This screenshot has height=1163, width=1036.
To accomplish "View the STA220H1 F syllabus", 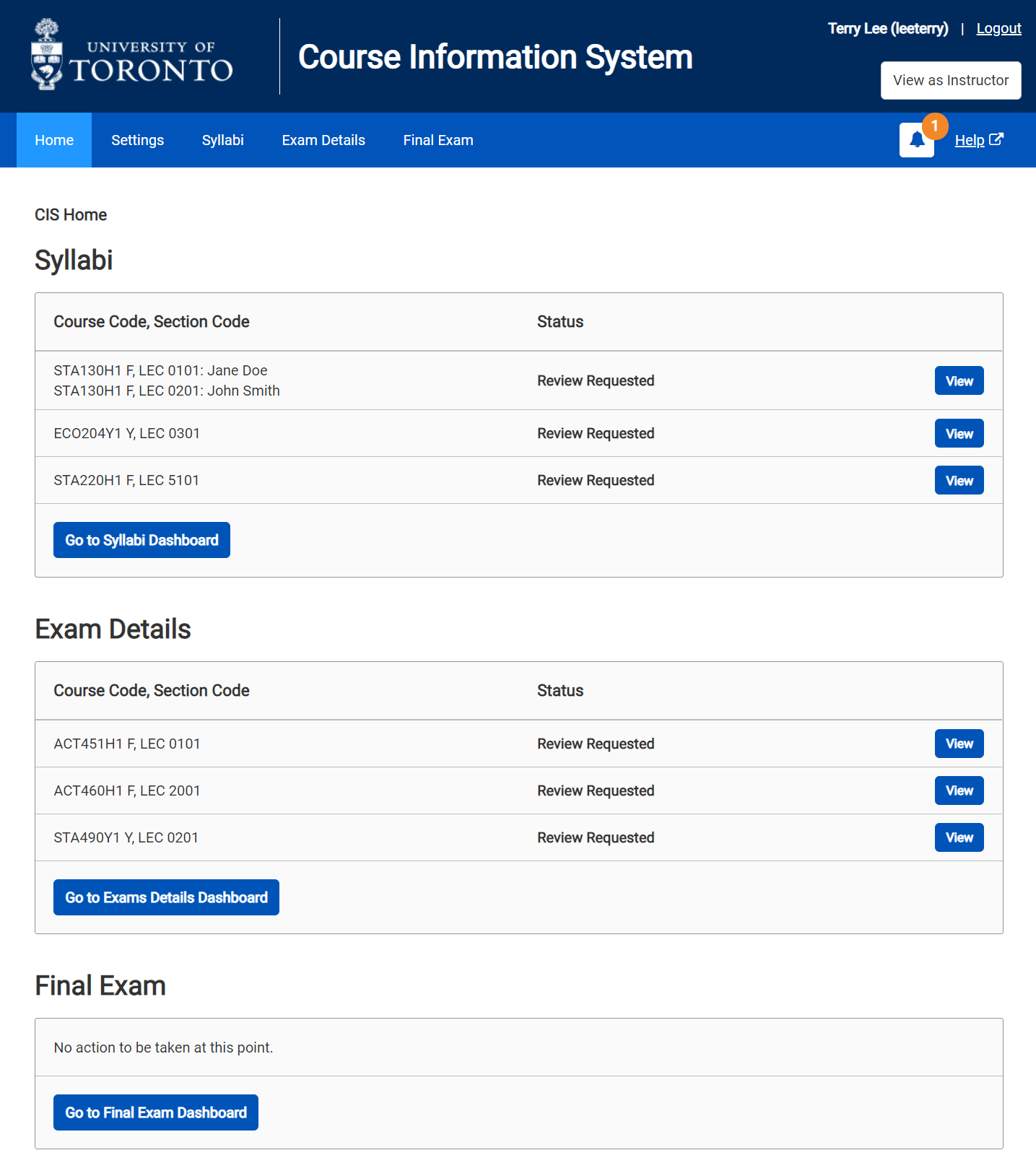I will coord(959,480).
